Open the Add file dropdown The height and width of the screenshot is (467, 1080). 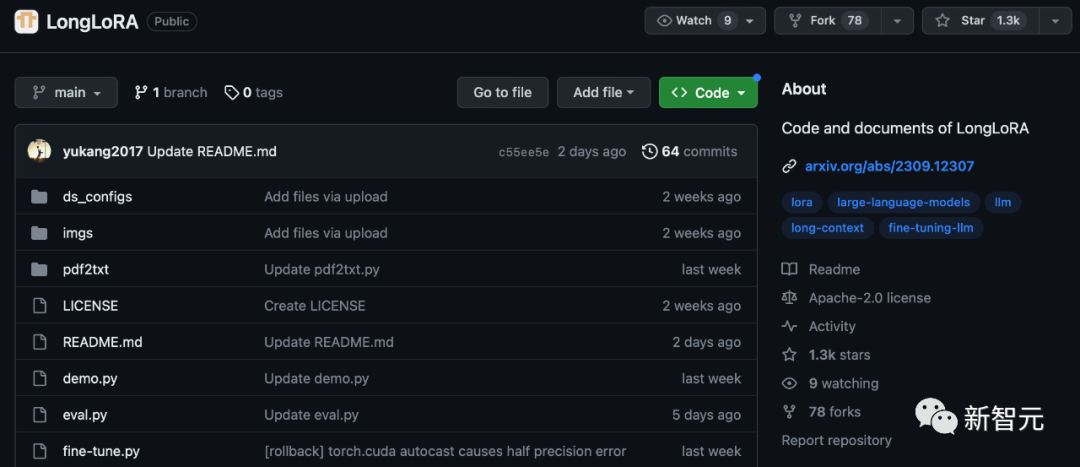(x=603, y=93)
